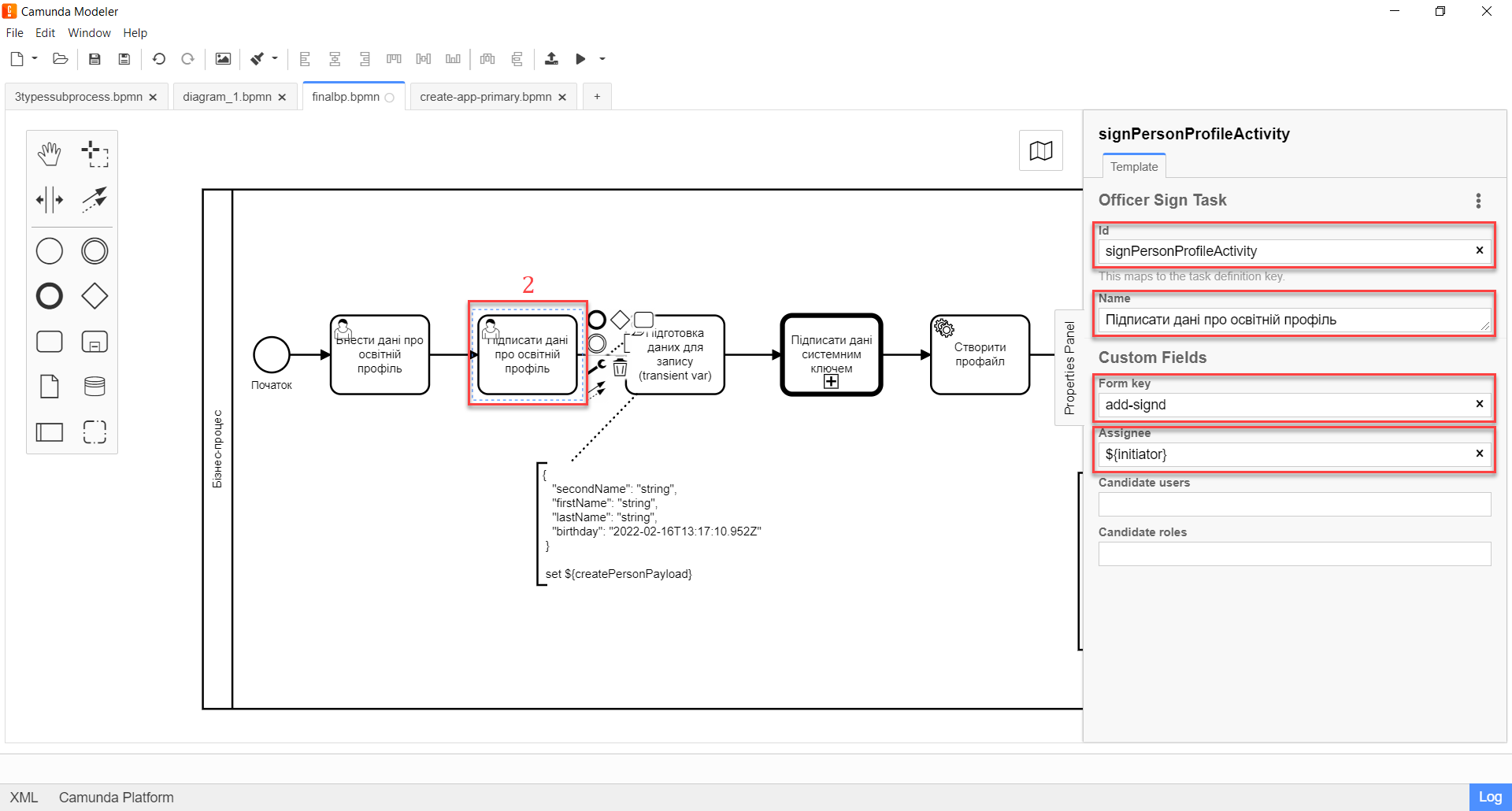Create a task from palette
The height and width of the screenshot is (811, 1512).
[49, 342]
